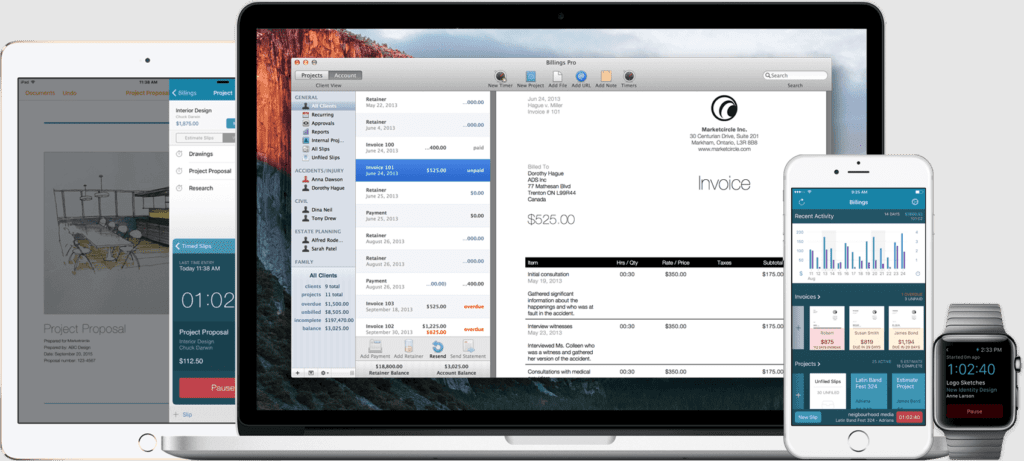Tap the New Slip button on iPhone
The height and width of the screenshot is (461, 1024).
click(806, 416)
